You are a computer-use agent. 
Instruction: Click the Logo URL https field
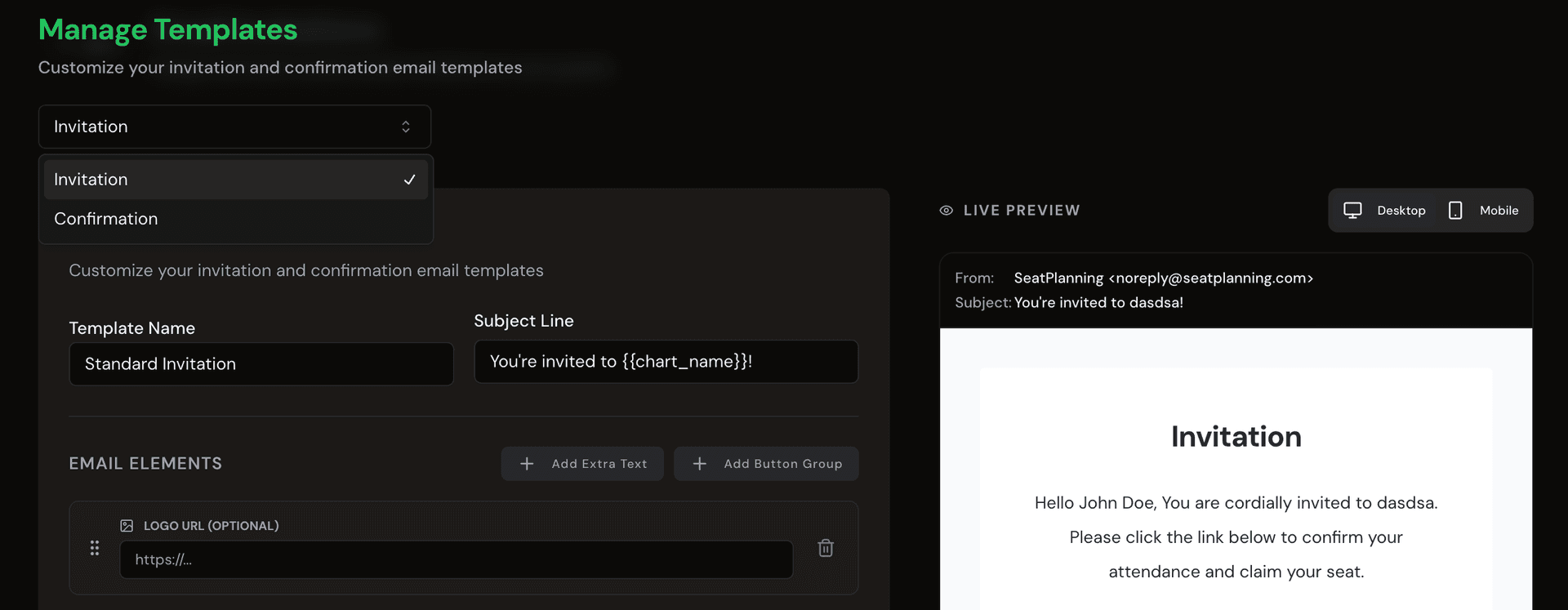point(456,560)
